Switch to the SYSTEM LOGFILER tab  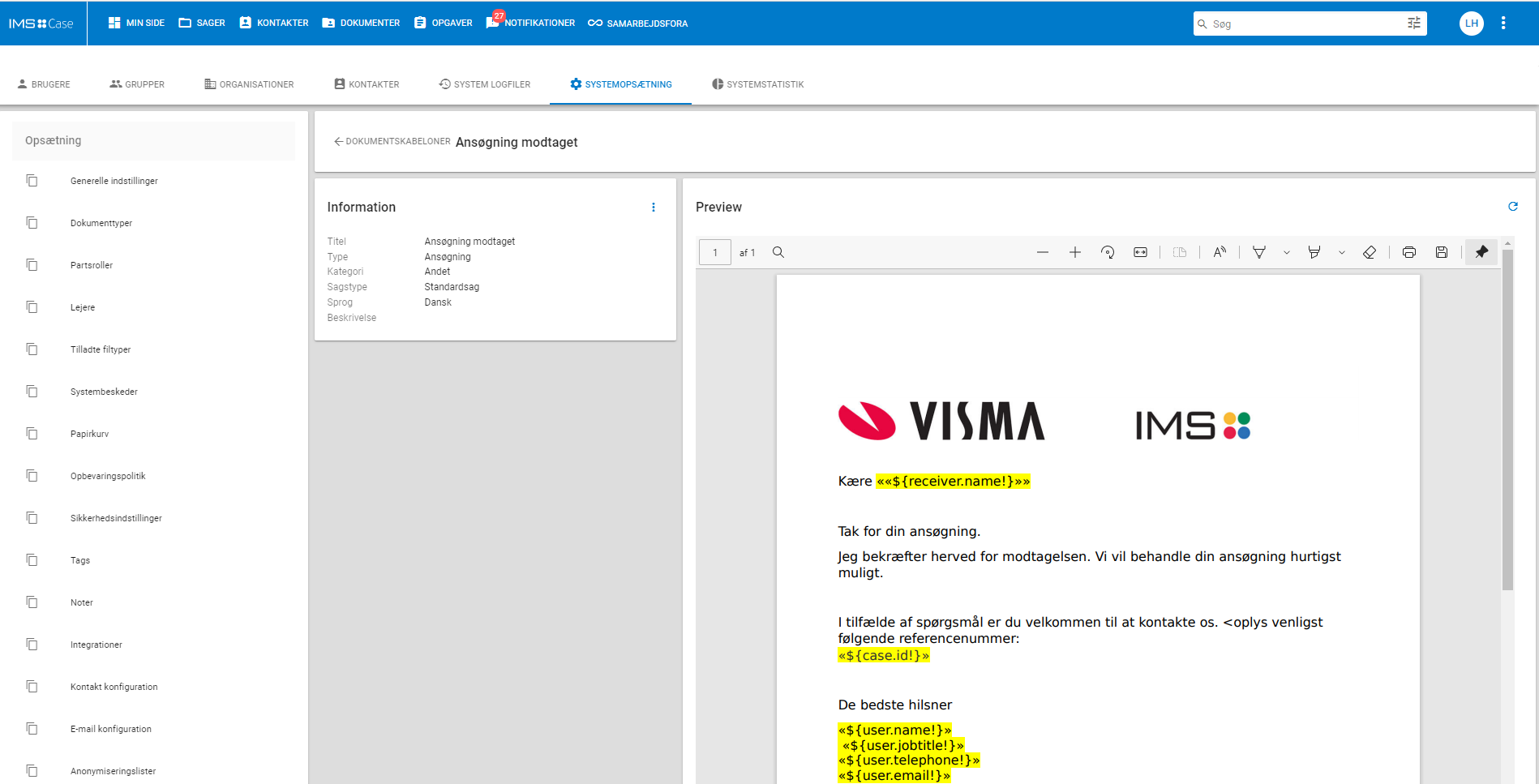[484, 84]
